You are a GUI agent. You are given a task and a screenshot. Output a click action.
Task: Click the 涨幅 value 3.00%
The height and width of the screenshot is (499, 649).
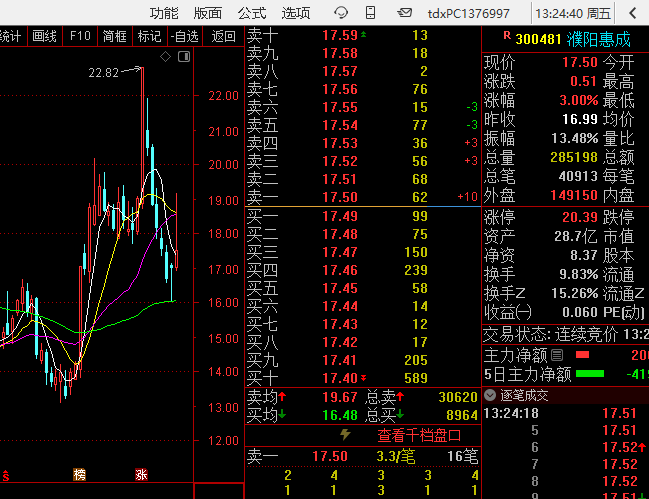579,100
